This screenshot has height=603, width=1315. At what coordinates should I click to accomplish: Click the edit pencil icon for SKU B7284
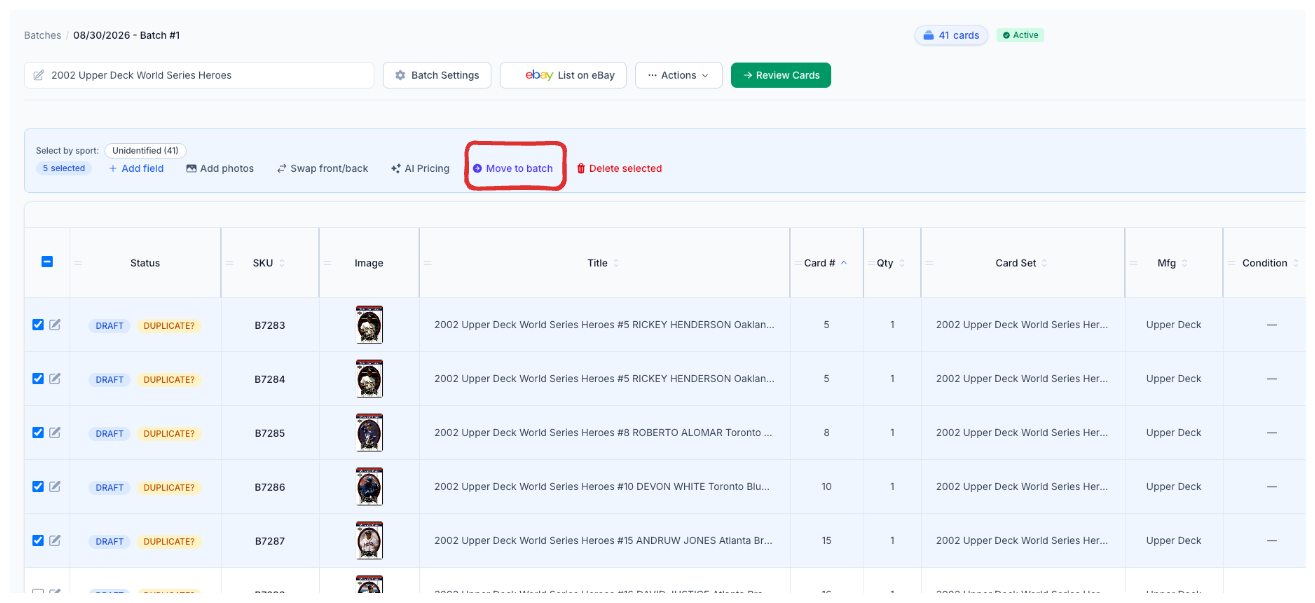55,379
